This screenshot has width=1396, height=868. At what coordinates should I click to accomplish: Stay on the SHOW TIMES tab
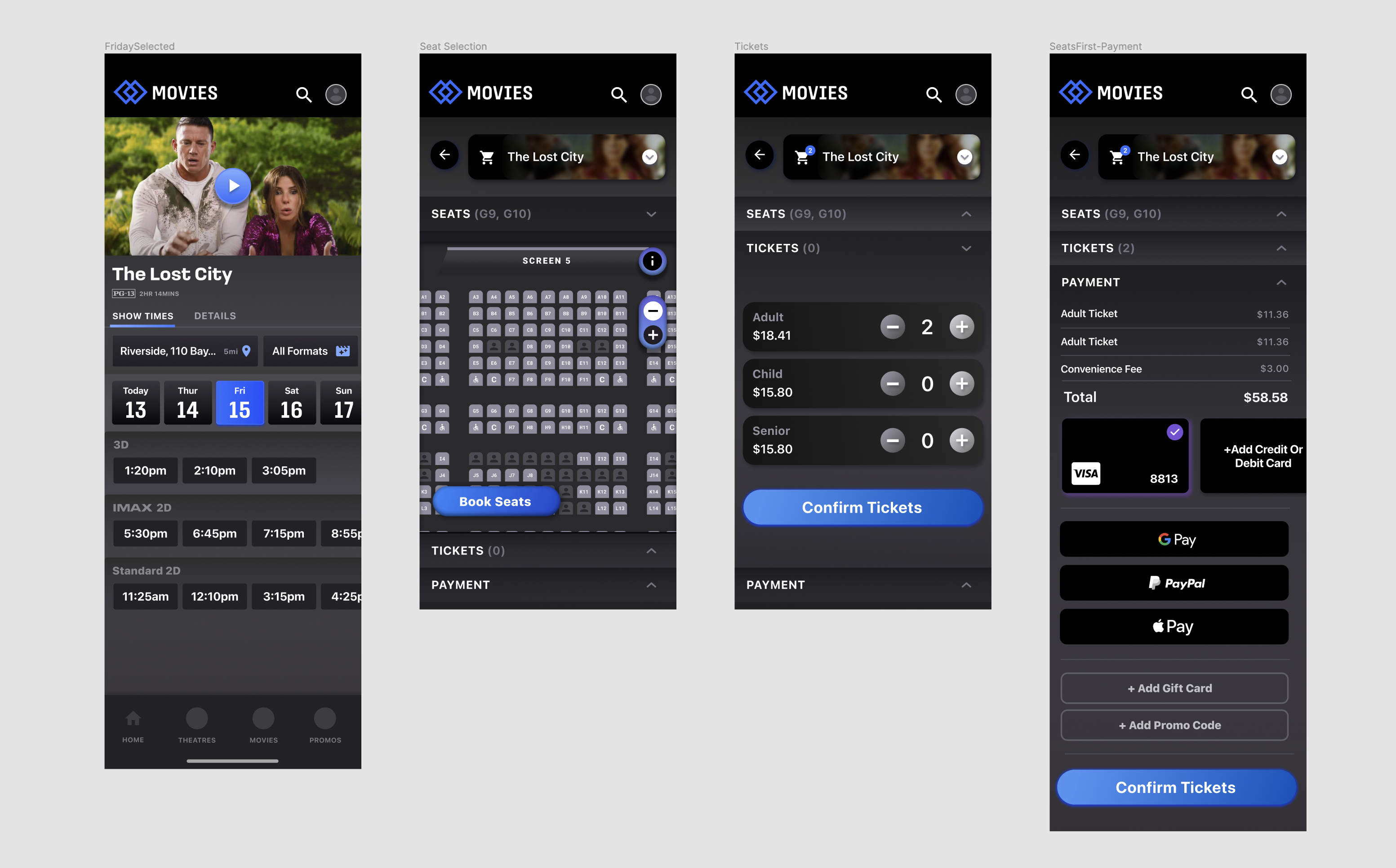[x=142, y=316]
